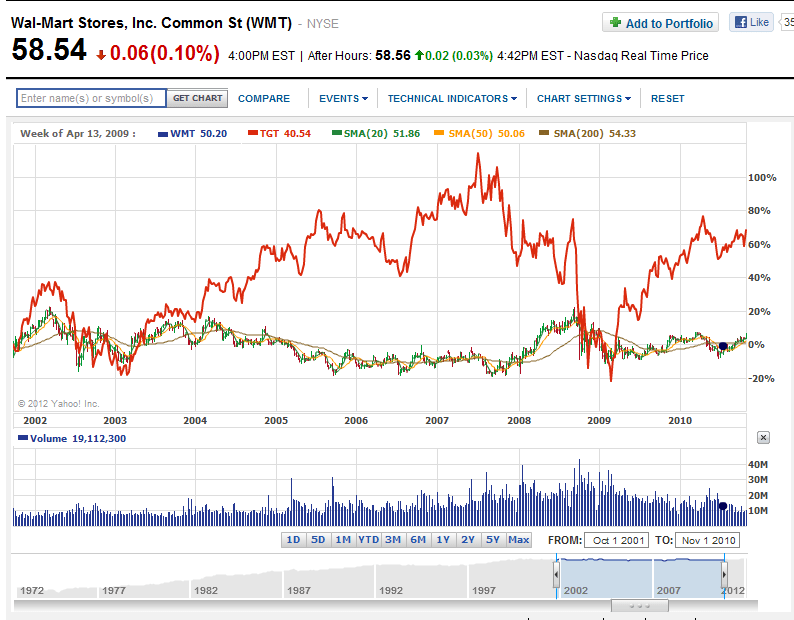
Task: Click the 1987 label in overview timeline
Action: coord(299,591)
